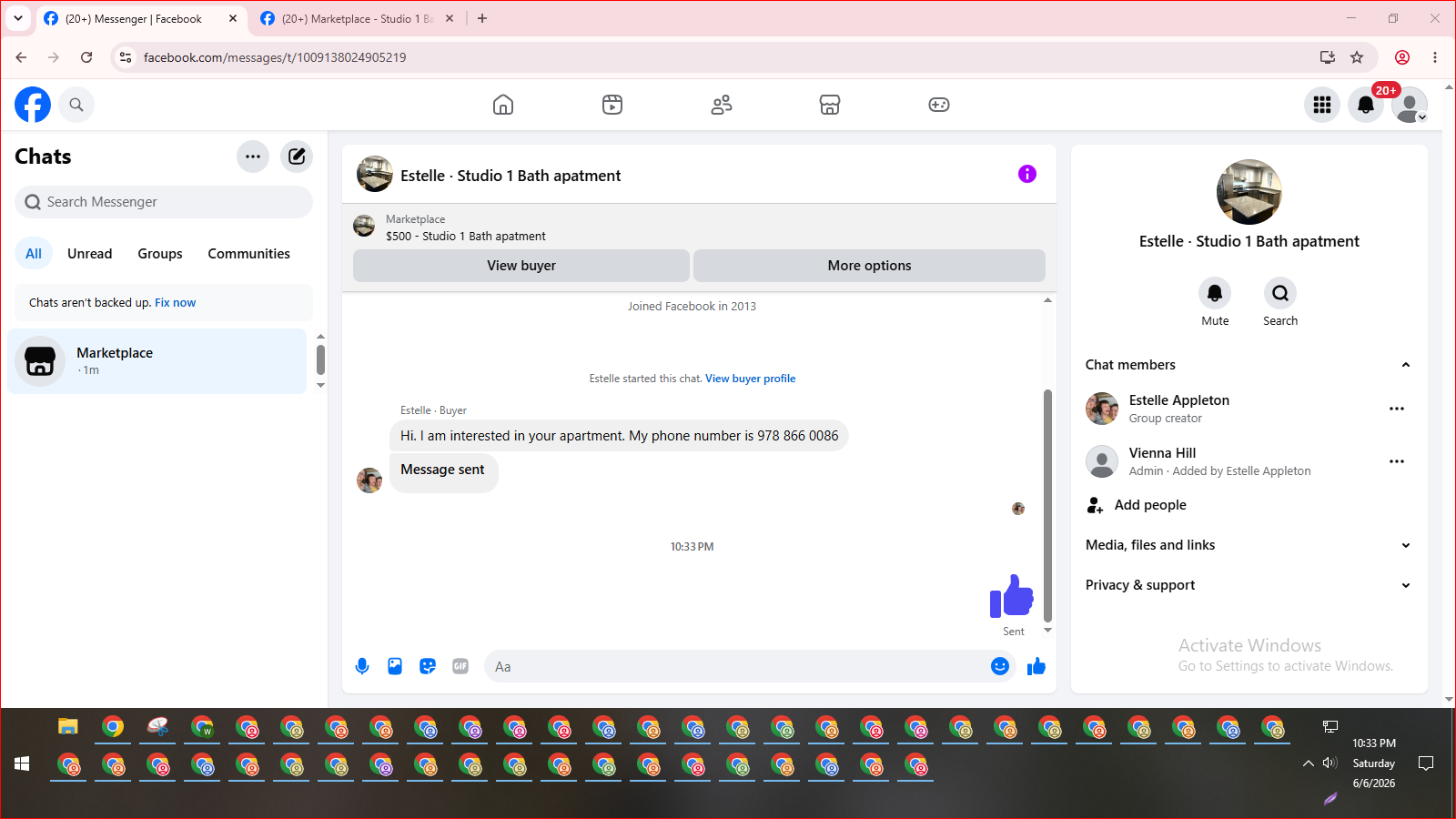Open the Marketplace storefront icon in top navigation
This screenshot has width=1456, height=819.
tap(830, 105)
